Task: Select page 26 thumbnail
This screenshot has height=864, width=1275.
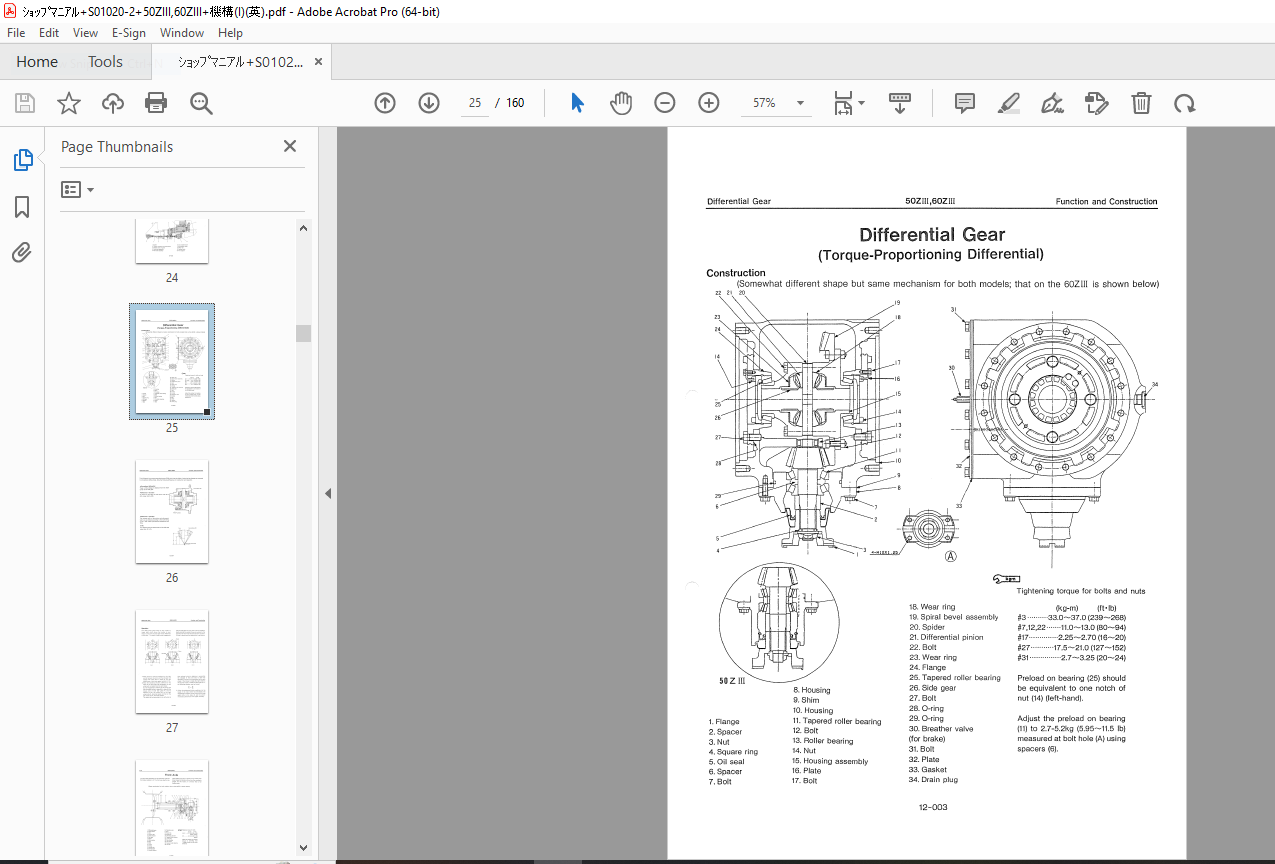Action: [172, 512]
